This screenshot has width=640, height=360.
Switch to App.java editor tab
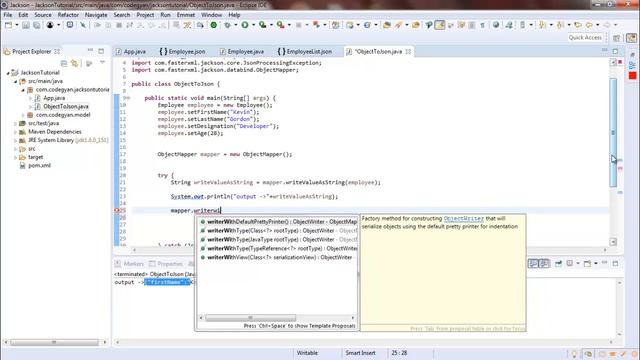coord(131,51)
